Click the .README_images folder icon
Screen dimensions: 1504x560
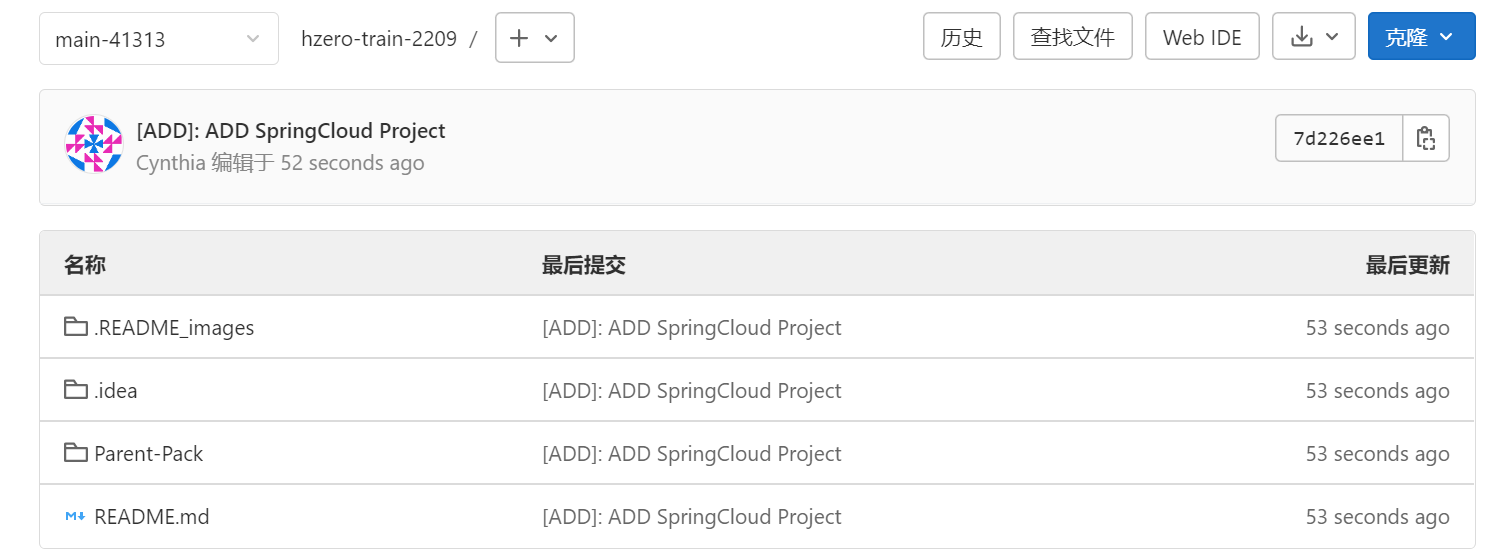click(x=75, y=327)
